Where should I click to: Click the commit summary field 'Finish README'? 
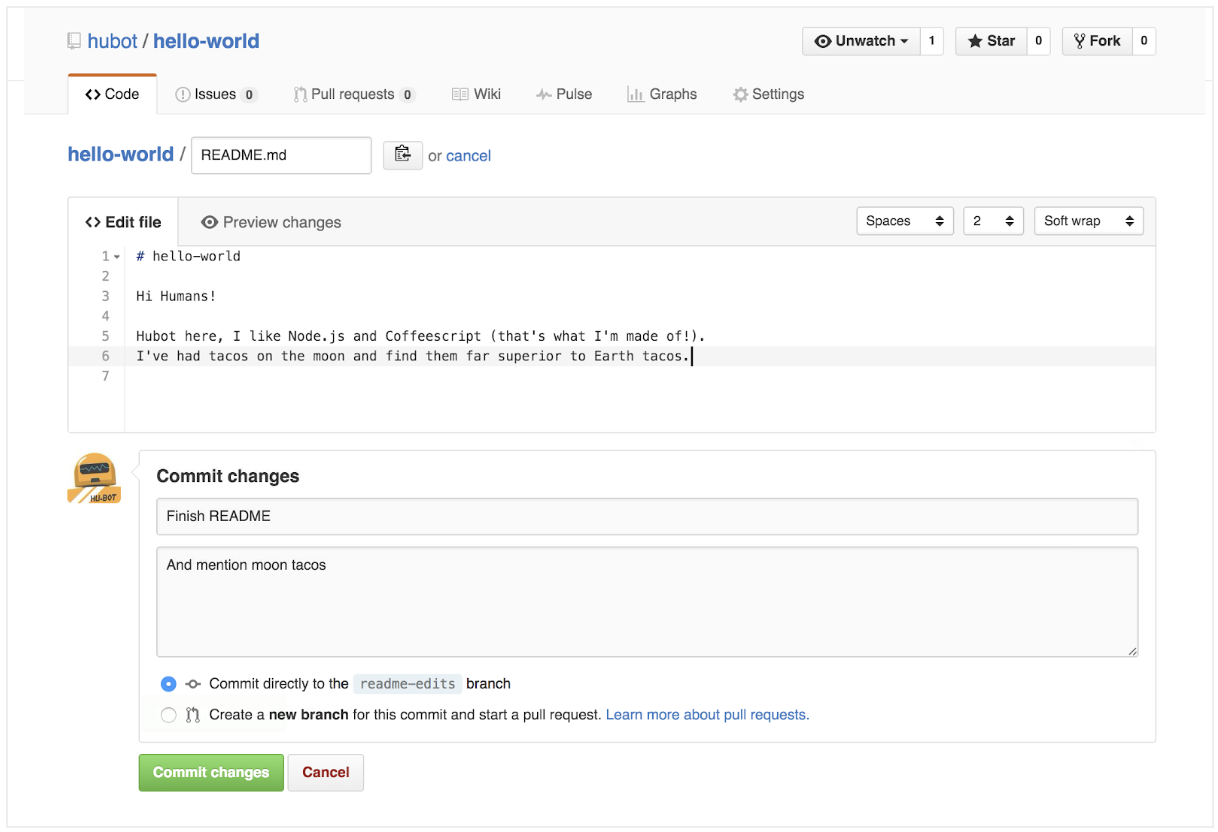tap(647, 516)
